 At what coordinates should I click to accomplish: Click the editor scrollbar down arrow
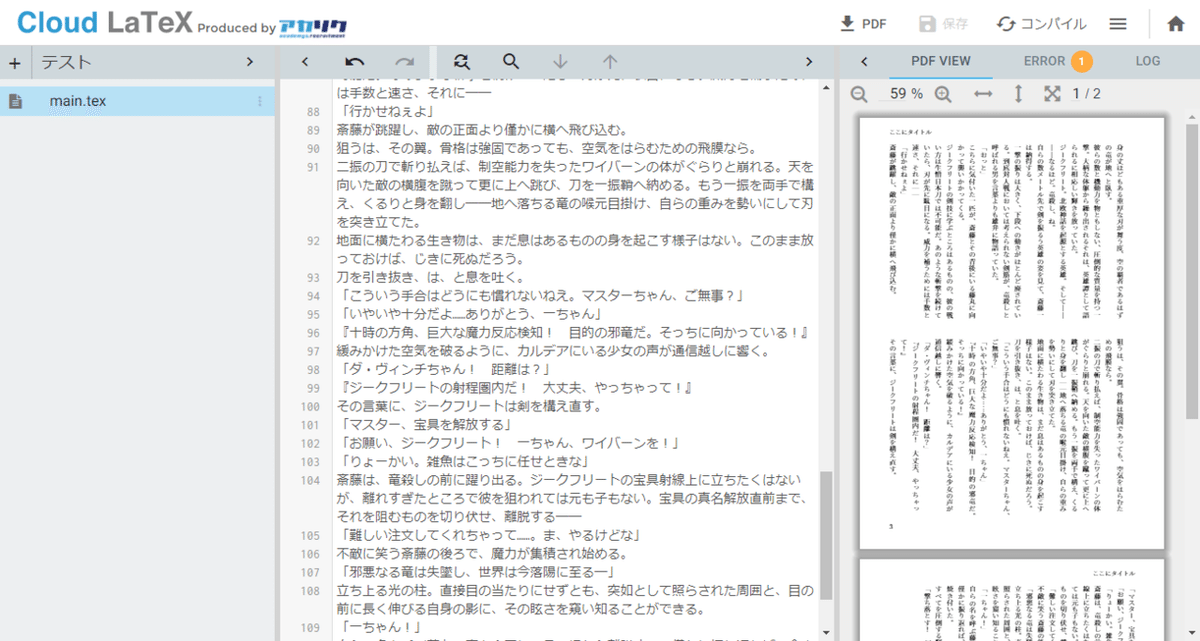point(826,633)
